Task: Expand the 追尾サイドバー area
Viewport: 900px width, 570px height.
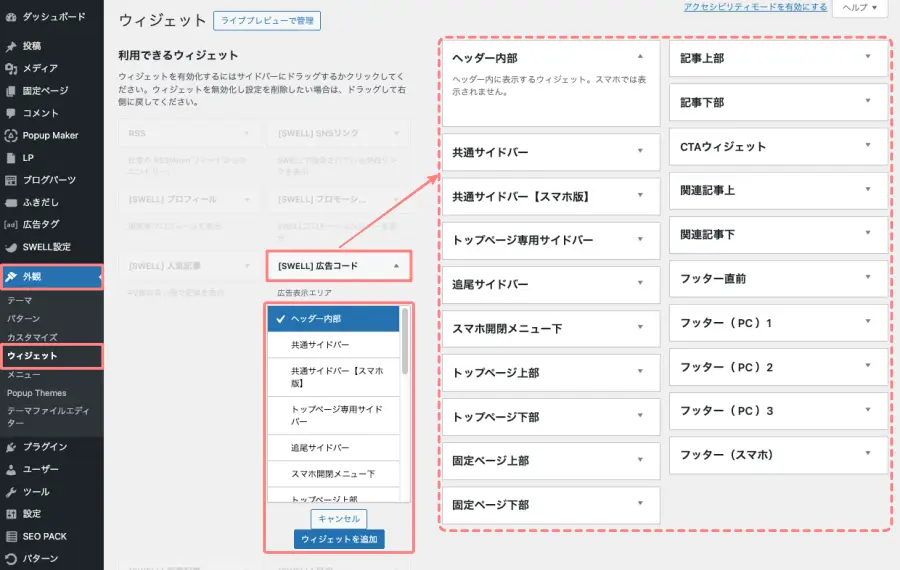Action: pyautogui.click(x=640, y=283)
